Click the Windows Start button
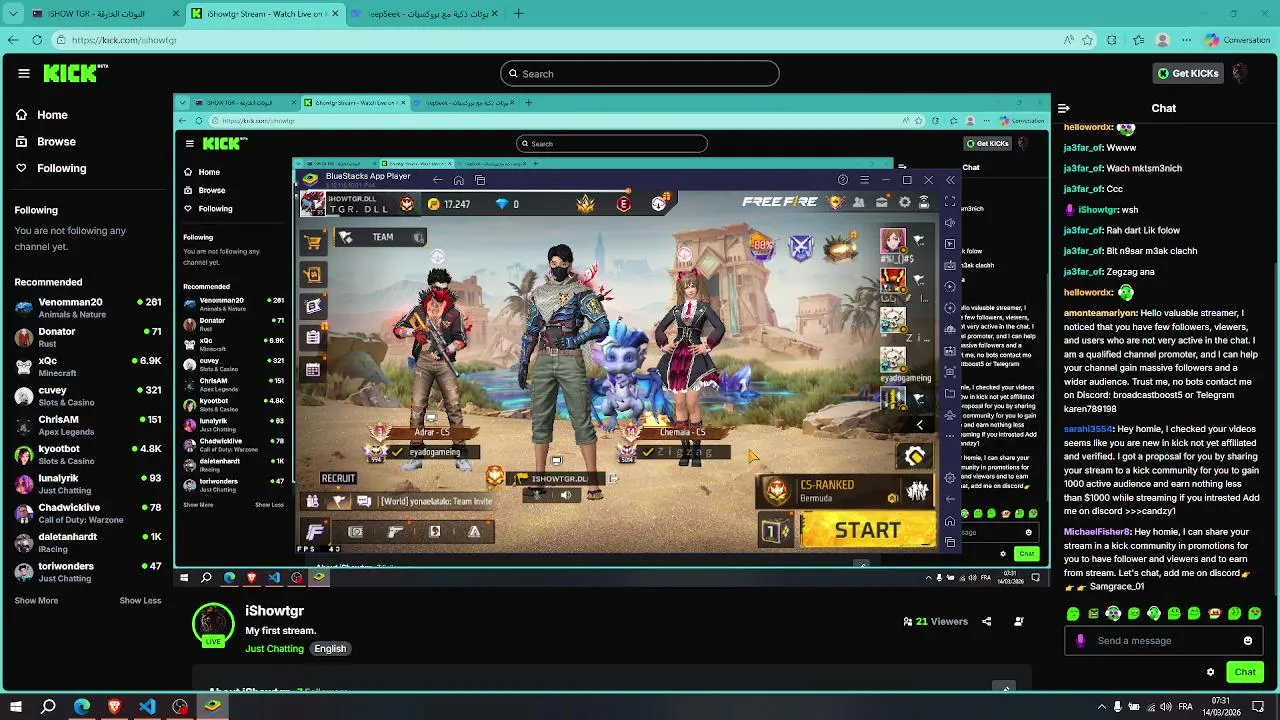The image size is (1280, 720). [15, 707]
